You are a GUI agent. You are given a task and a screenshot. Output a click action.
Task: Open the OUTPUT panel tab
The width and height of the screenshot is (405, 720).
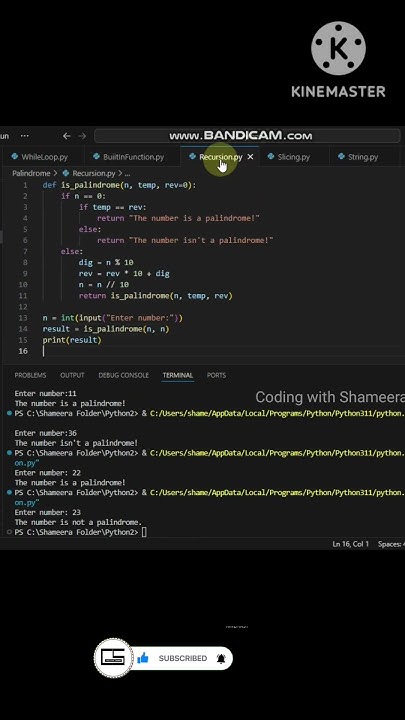point(72,375)
